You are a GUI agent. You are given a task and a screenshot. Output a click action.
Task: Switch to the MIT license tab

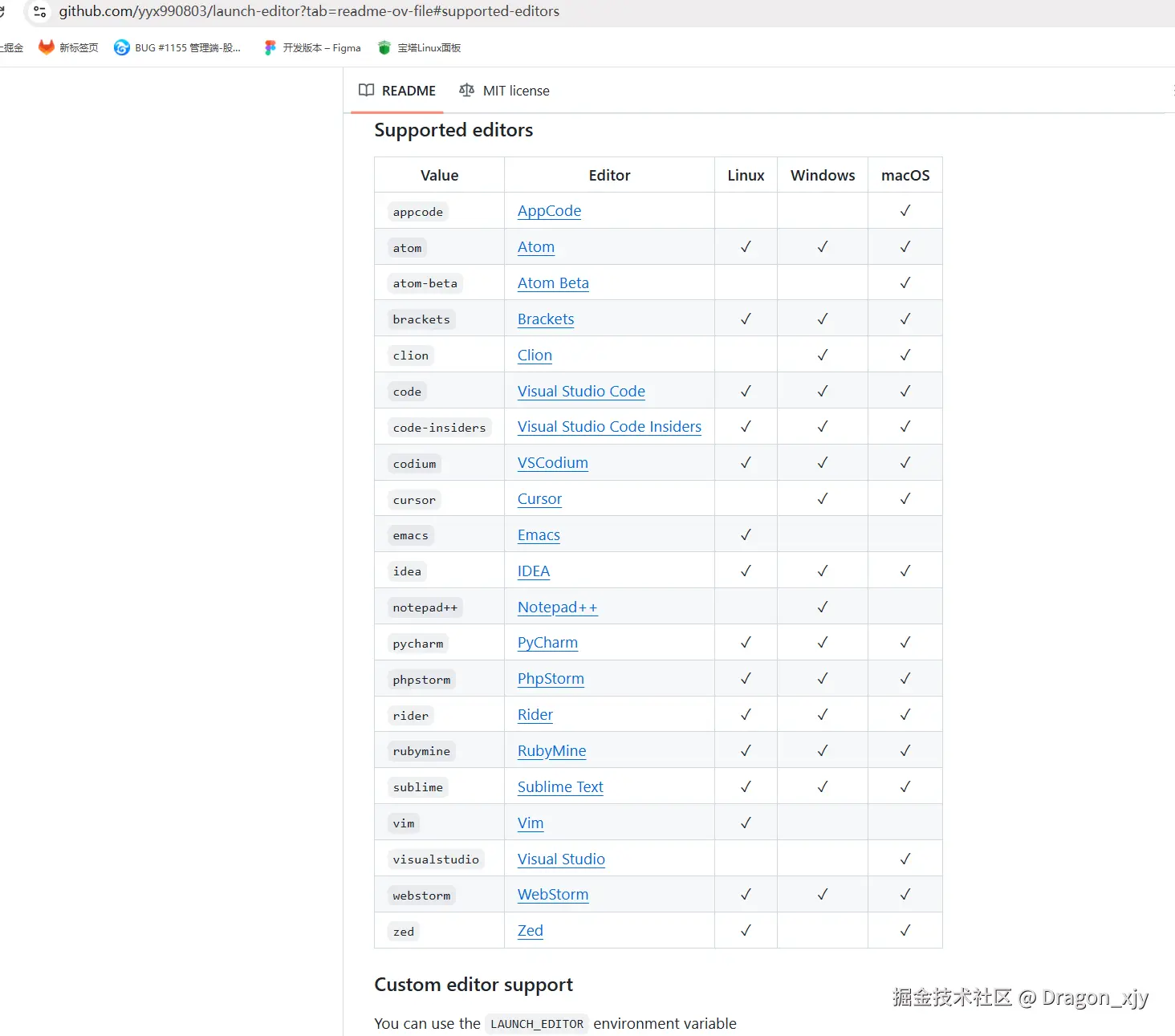click(515, 91)
